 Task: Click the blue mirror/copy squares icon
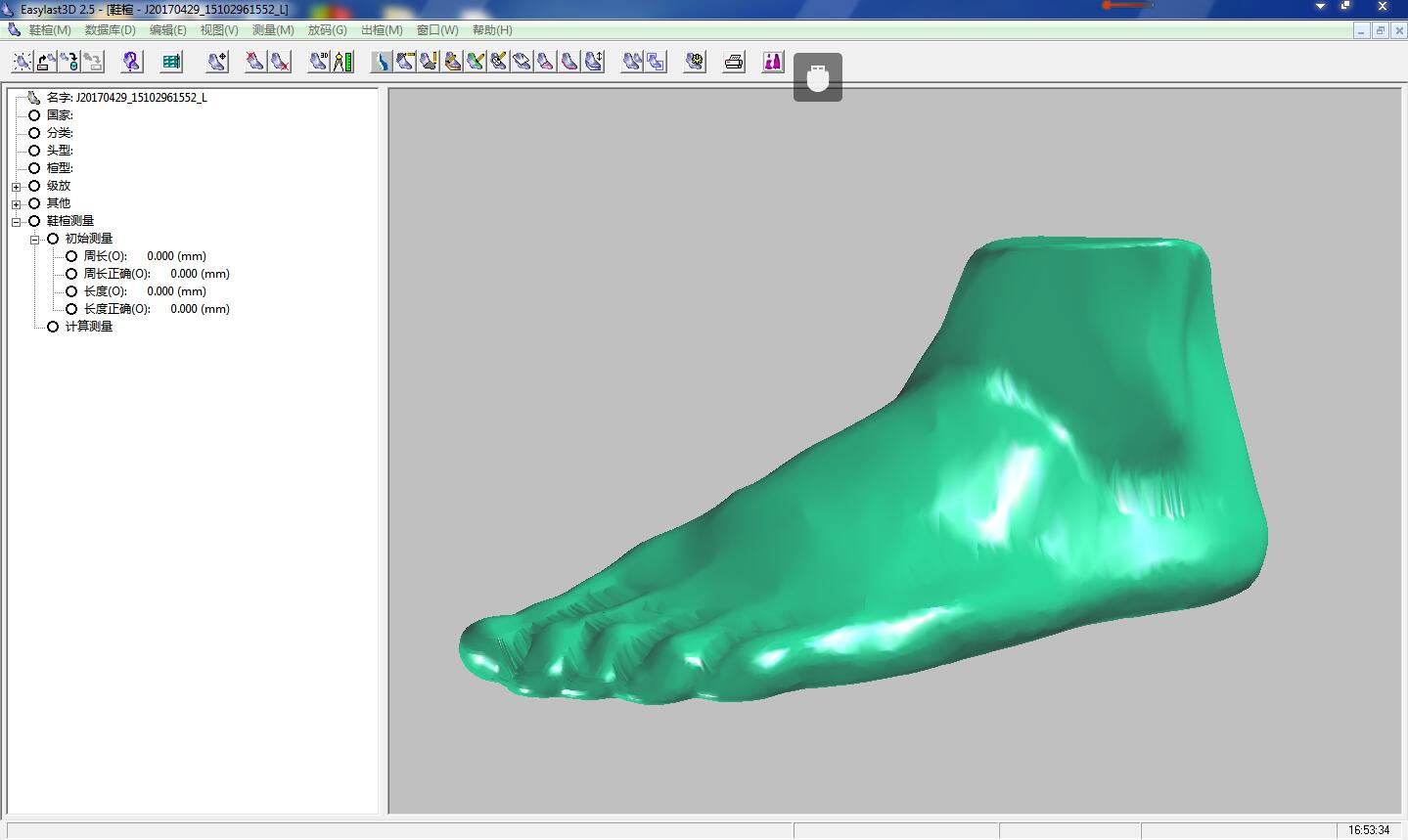point(656,62)
